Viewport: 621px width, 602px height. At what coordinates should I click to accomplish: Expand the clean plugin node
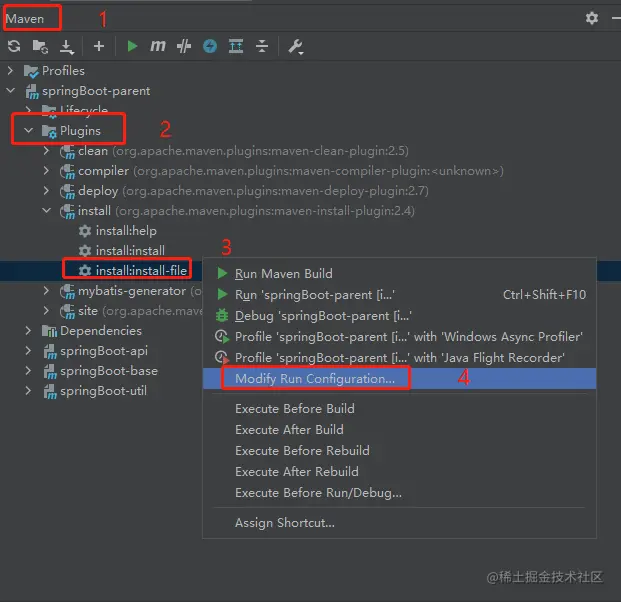point(46,151)
